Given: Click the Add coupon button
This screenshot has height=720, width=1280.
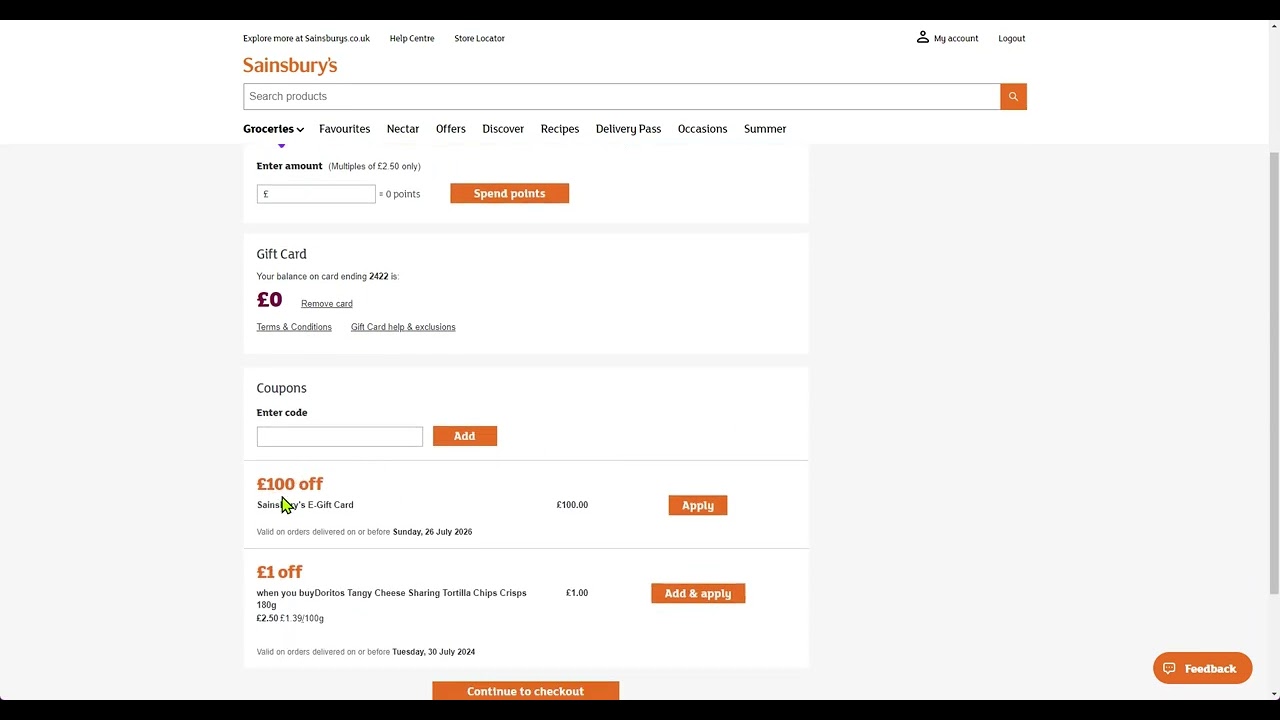Looking at the screenshot, I should click(465, 436).
